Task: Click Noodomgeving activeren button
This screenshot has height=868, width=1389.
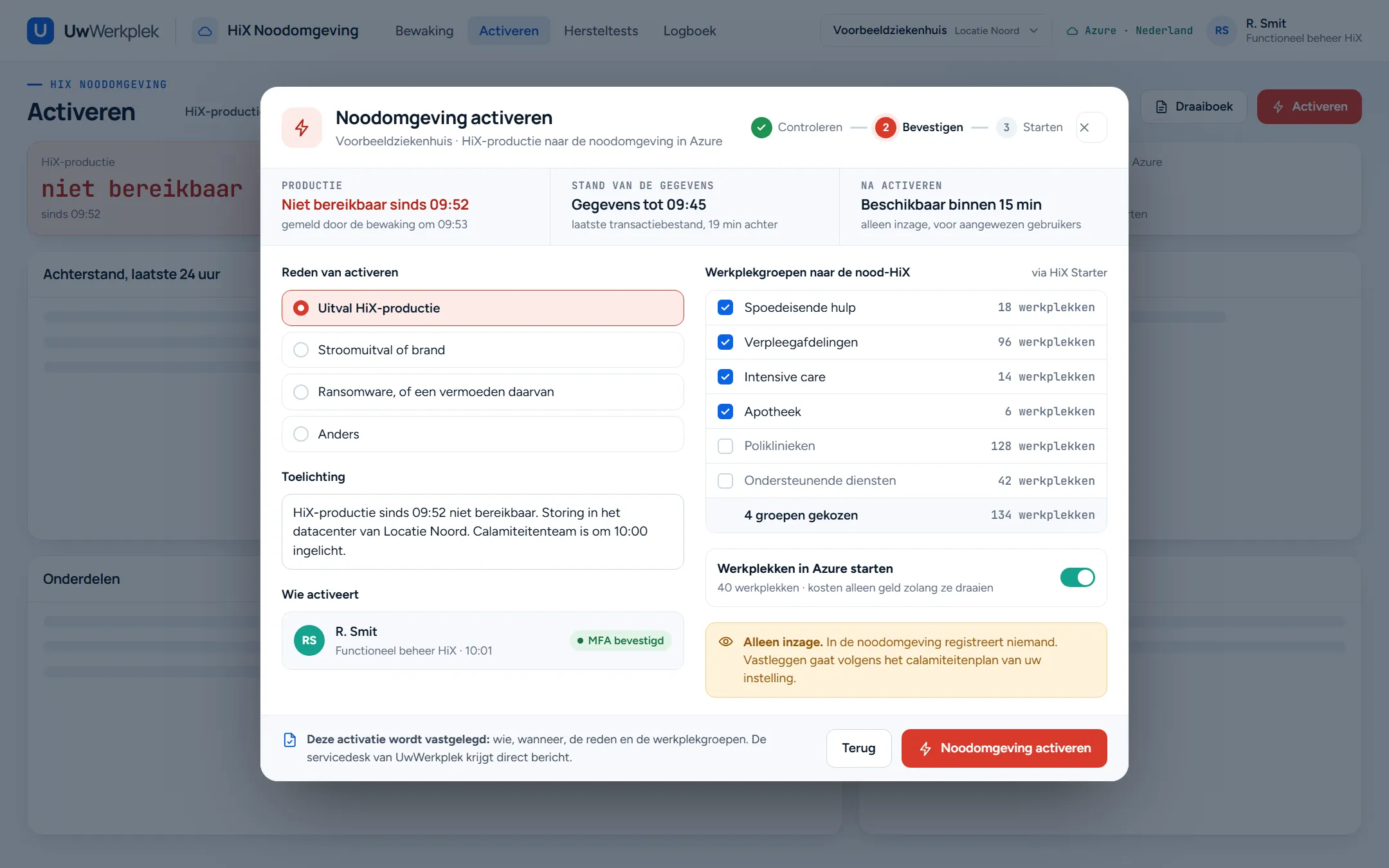Action: pyautogui.click(x=1004, y=748)
